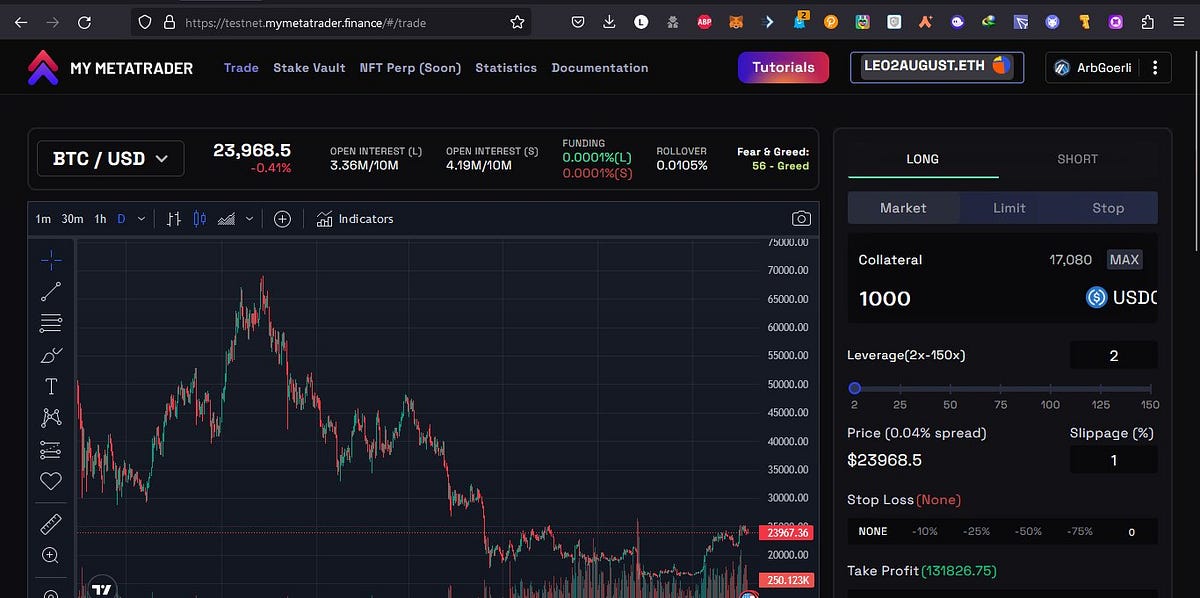Click the plus icon to compare symbols

[x=282, y=218]
